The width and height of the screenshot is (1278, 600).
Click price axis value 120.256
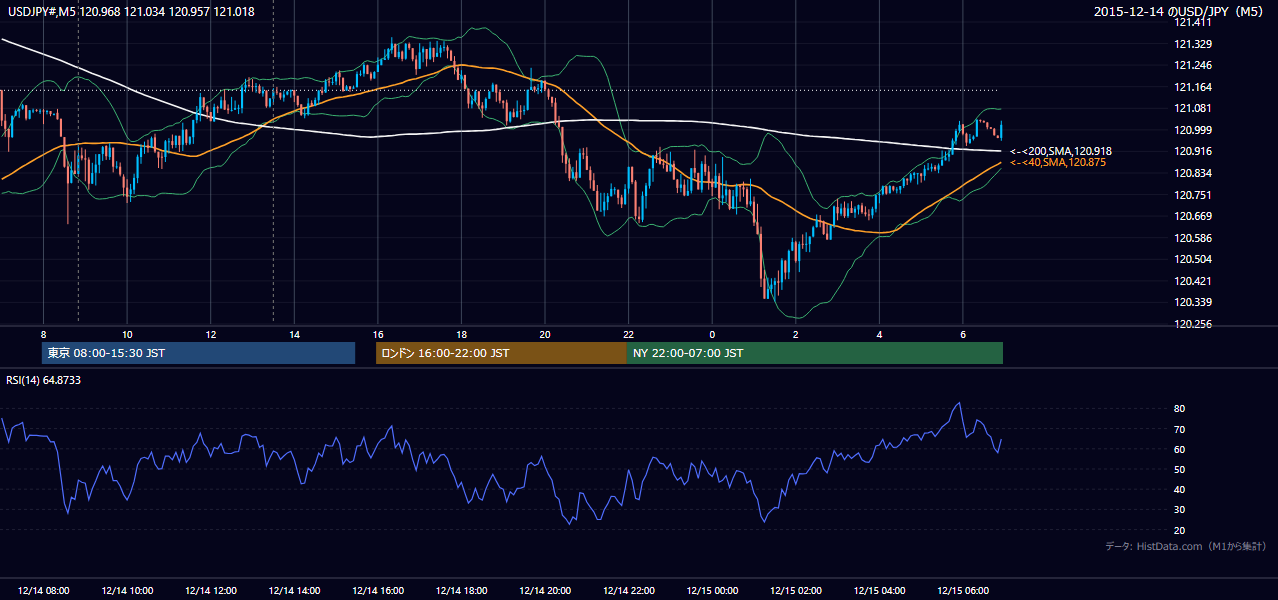click(x=1192, y=324)
